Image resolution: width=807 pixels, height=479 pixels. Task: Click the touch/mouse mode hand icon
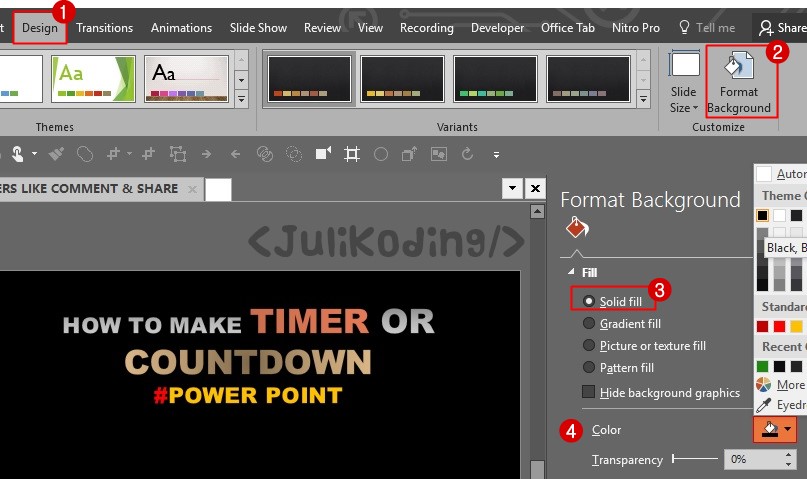[17, 154]
